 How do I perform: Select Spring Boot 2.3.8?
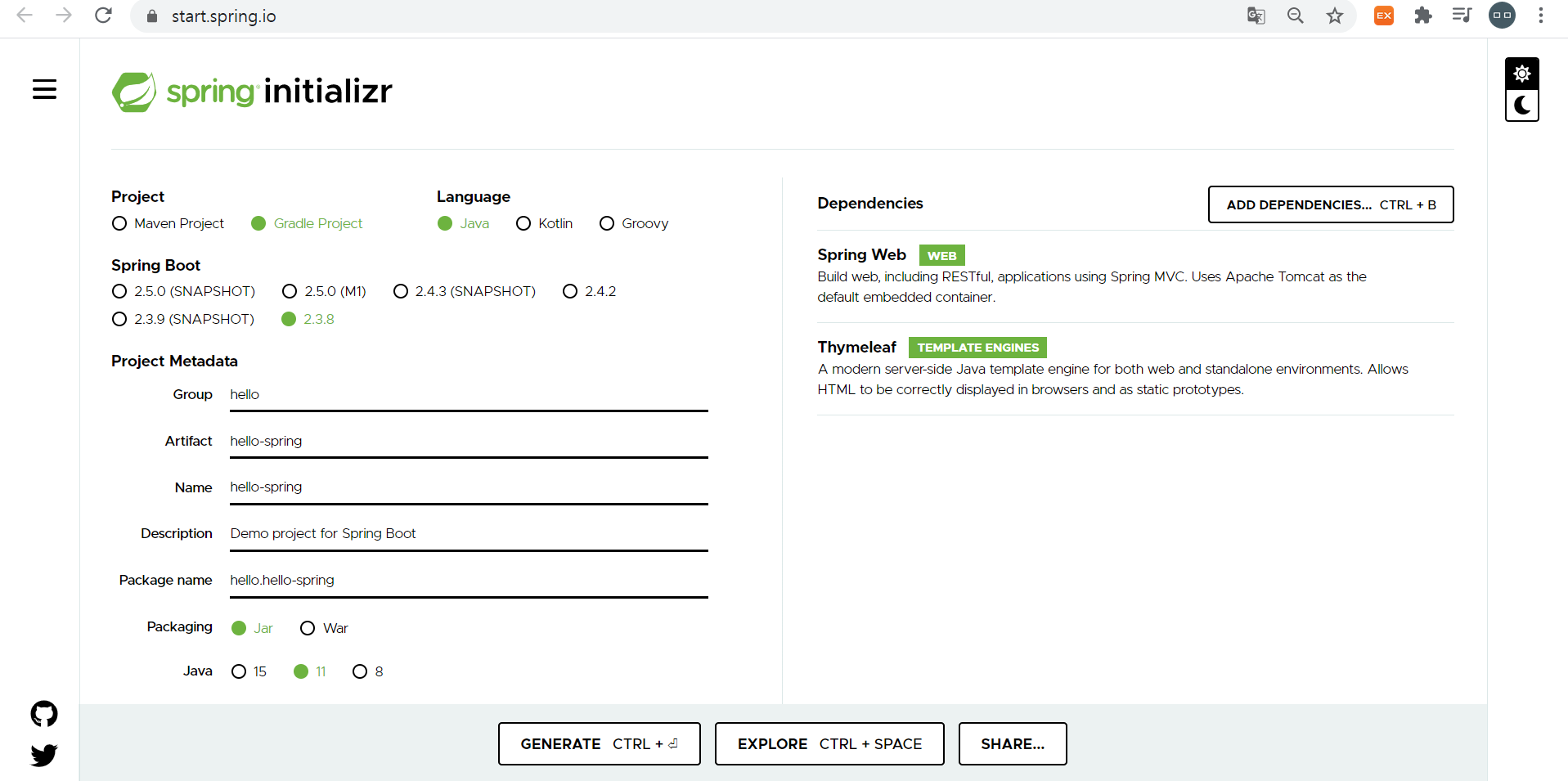(308, 319)
